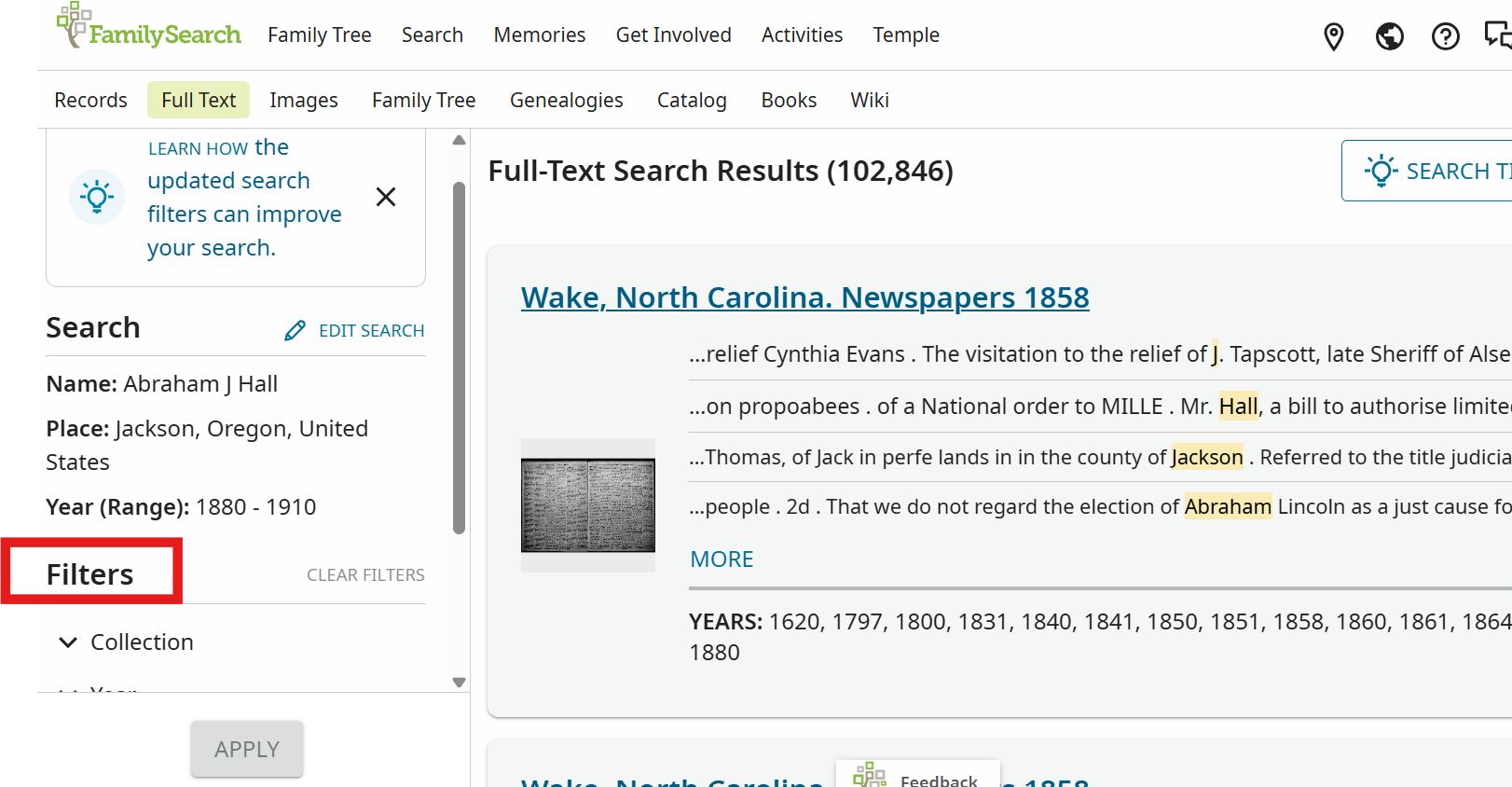This screenshot has height=787, width=1512.
Task: Click the FamilySearch logo
Action: coord(148,27)
